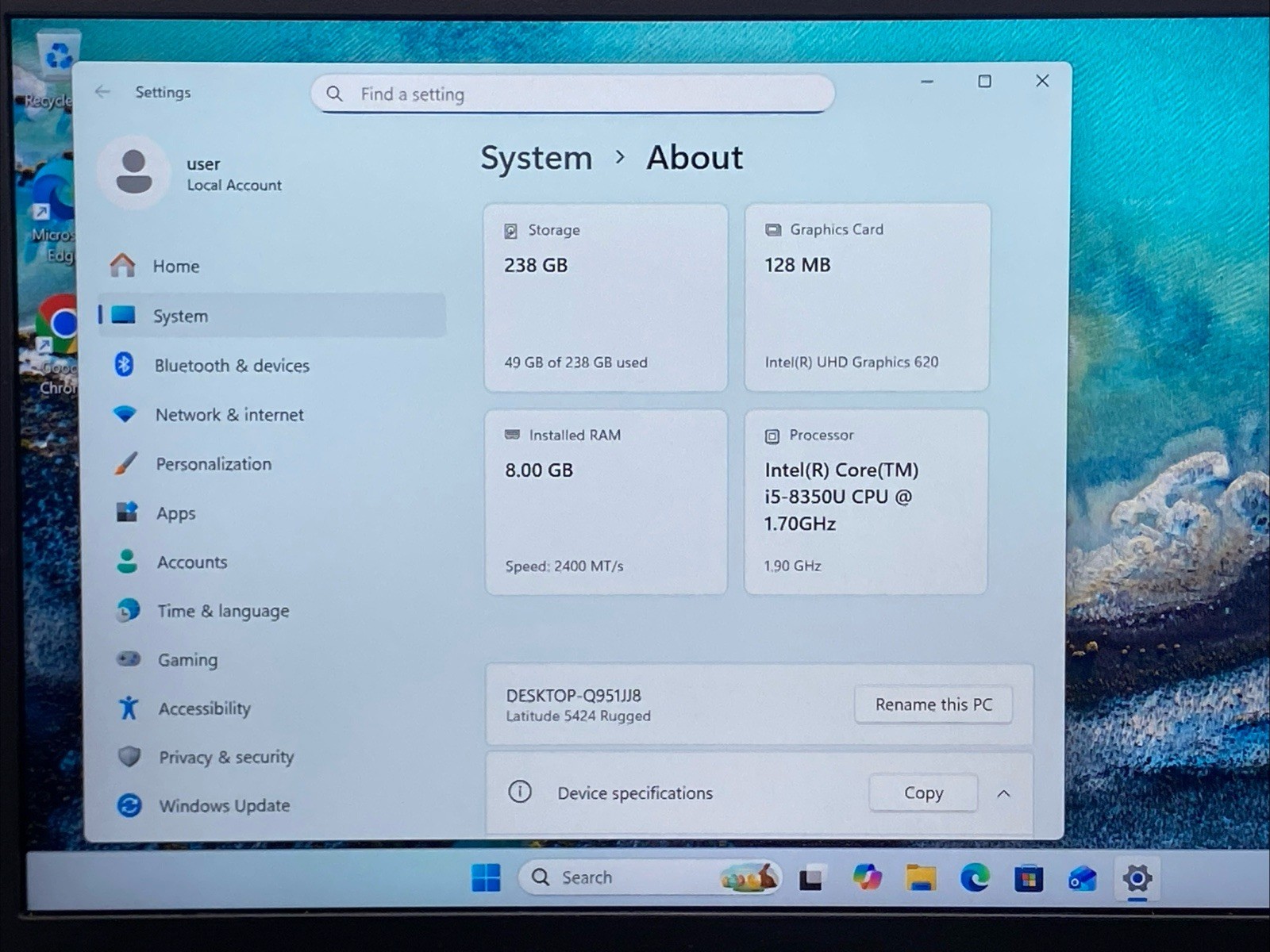Click Intel(R) UHD Graphics 620 text
This screenshot has height=952, width=1270.
click(x=852, y=362)
